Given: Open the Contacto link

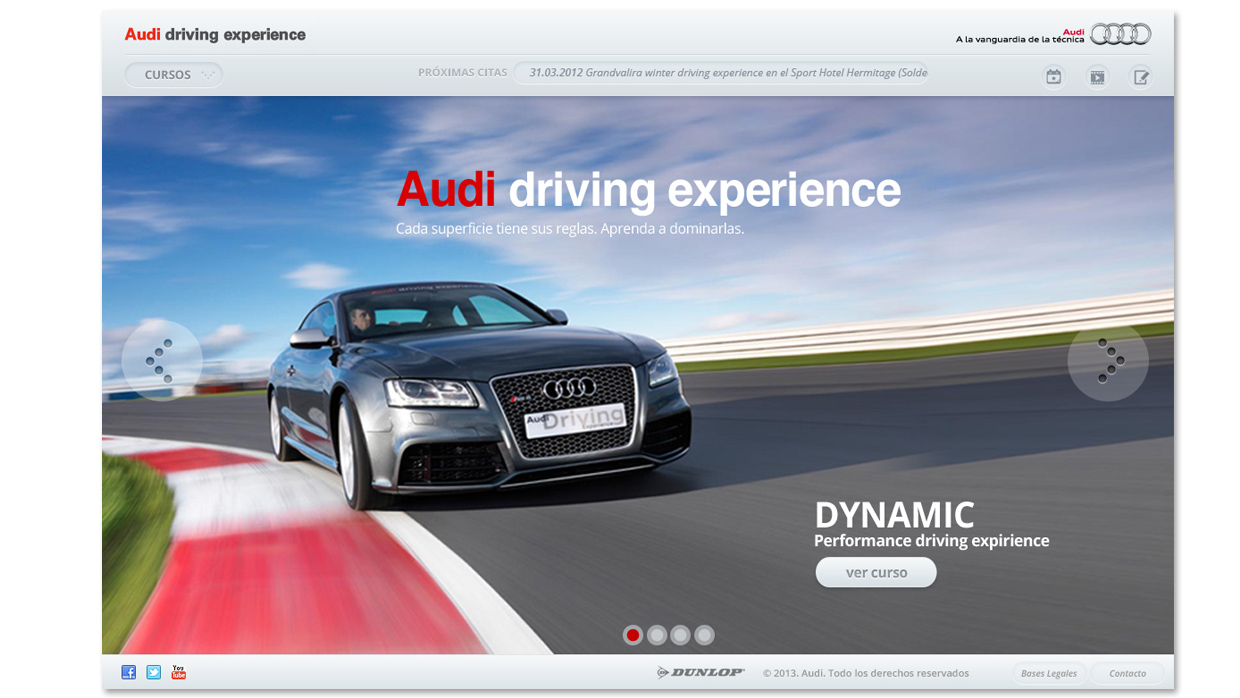Looking at the screenshot, I should pos(1127,673).
